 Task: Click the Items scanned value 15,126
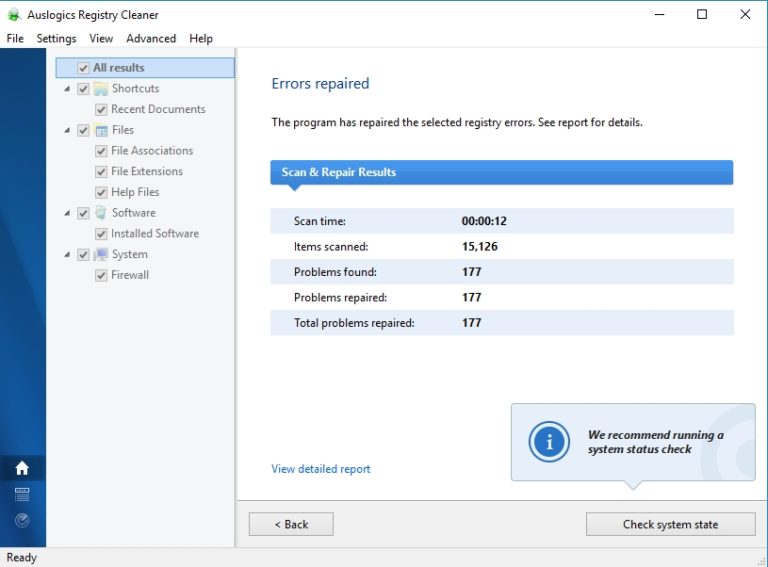[480, 246]
